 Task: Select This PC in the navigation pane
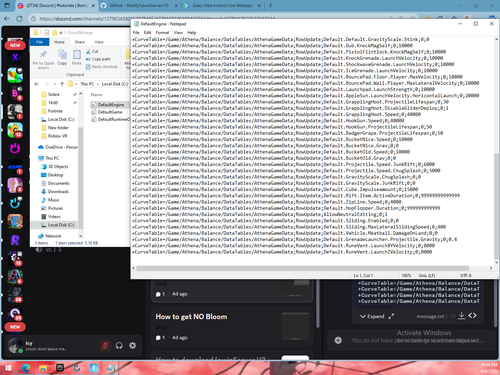point(52,158)
